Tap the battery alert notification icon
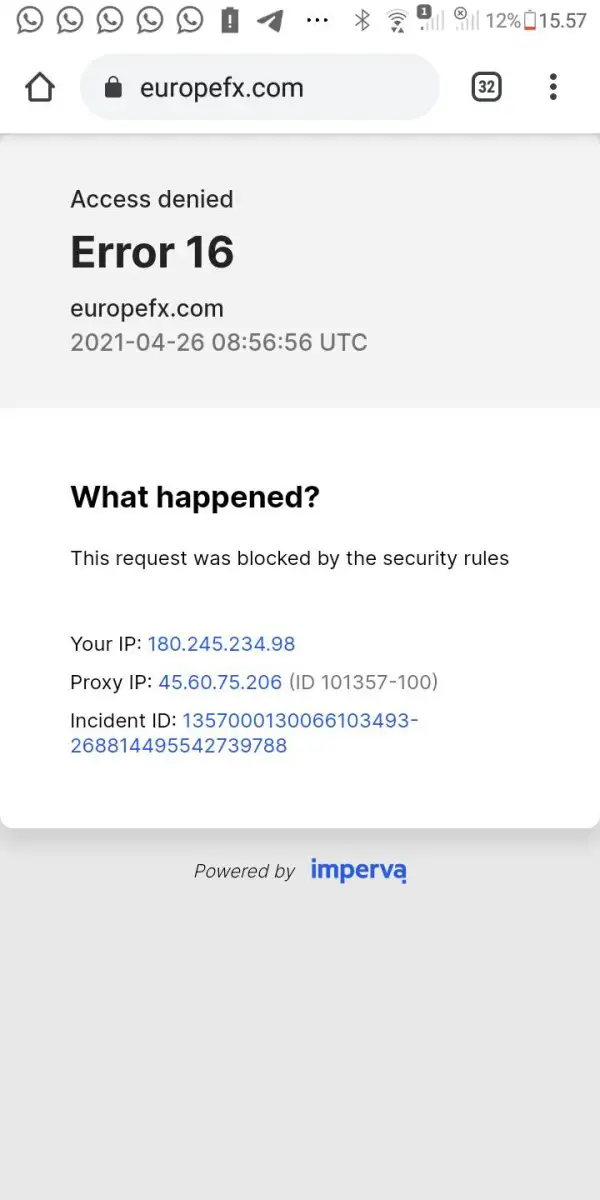The image size is (600, 1200). coord(230,20)
